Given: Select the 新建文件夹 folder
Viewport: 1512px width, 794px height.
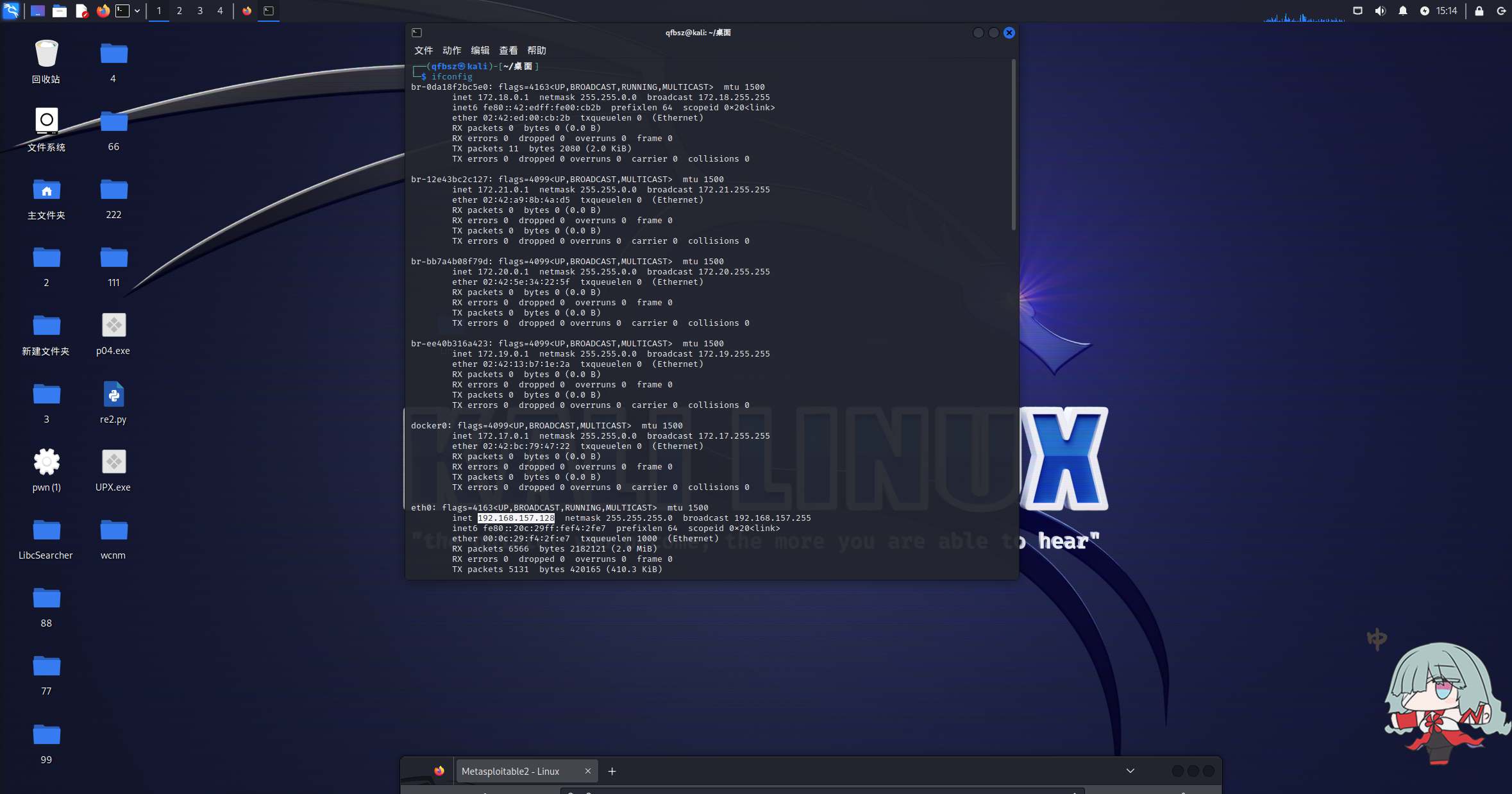Looking at the screenshot, I should (46, 334).
